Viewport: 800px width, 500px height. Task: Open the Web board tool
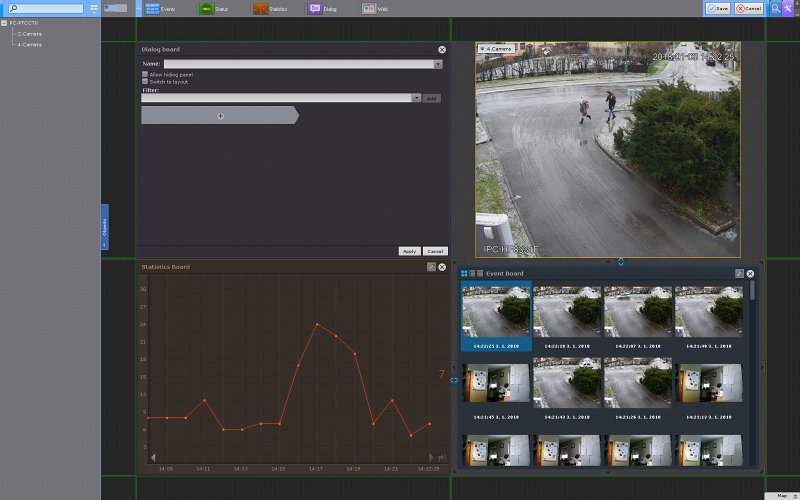coord(369,8)
